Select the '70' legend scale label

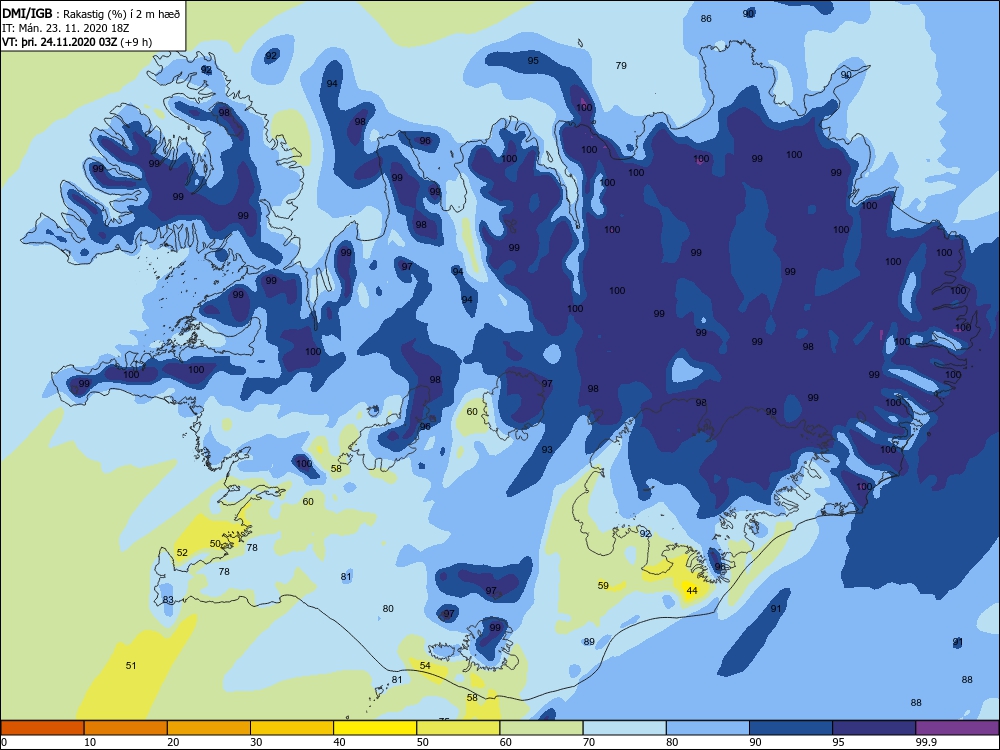point(589,742)
